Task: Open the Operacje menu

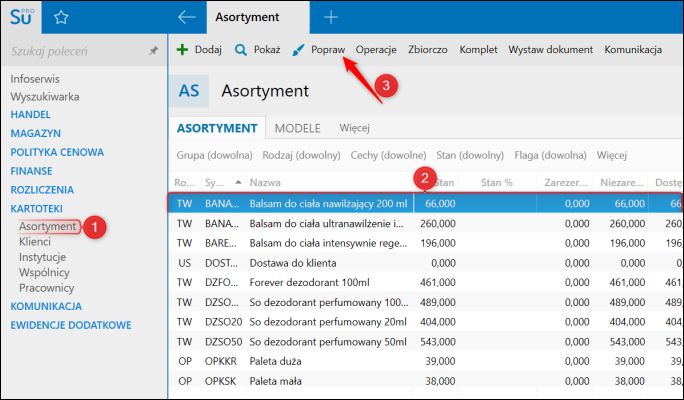Action: (x=376, y=50)
